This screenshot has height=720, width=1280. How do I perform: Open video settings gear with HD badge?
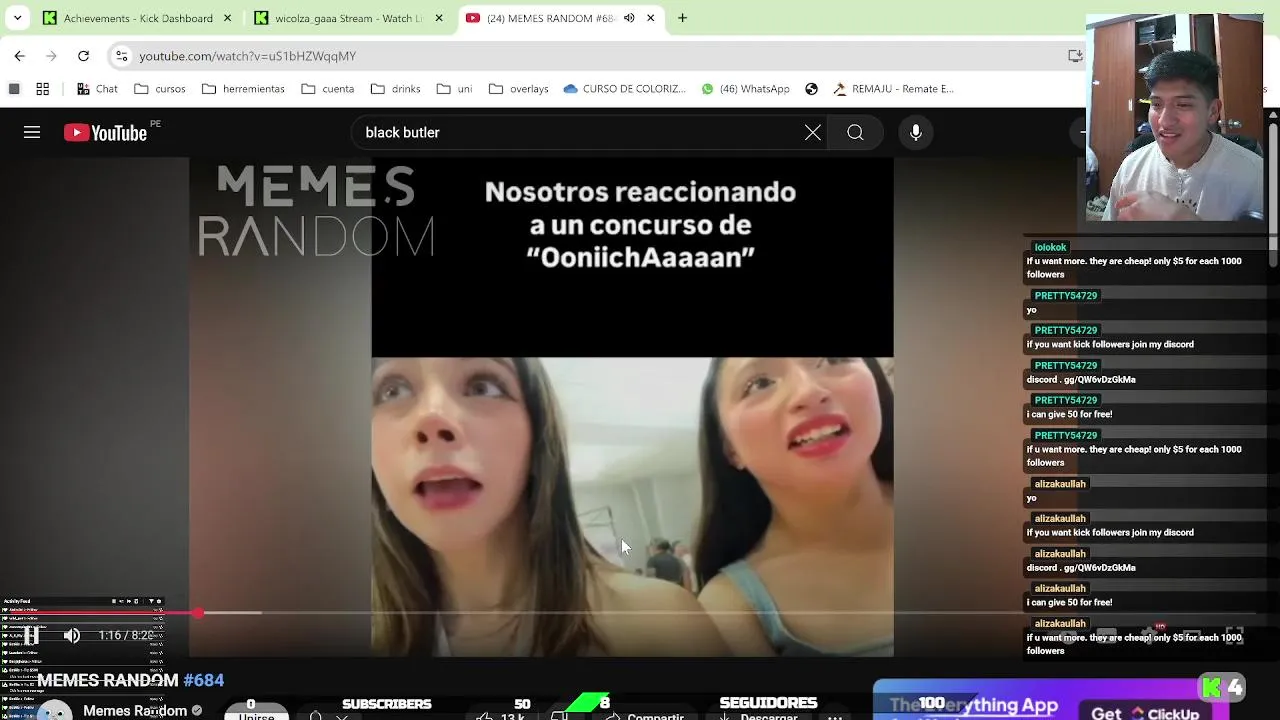1149,635
